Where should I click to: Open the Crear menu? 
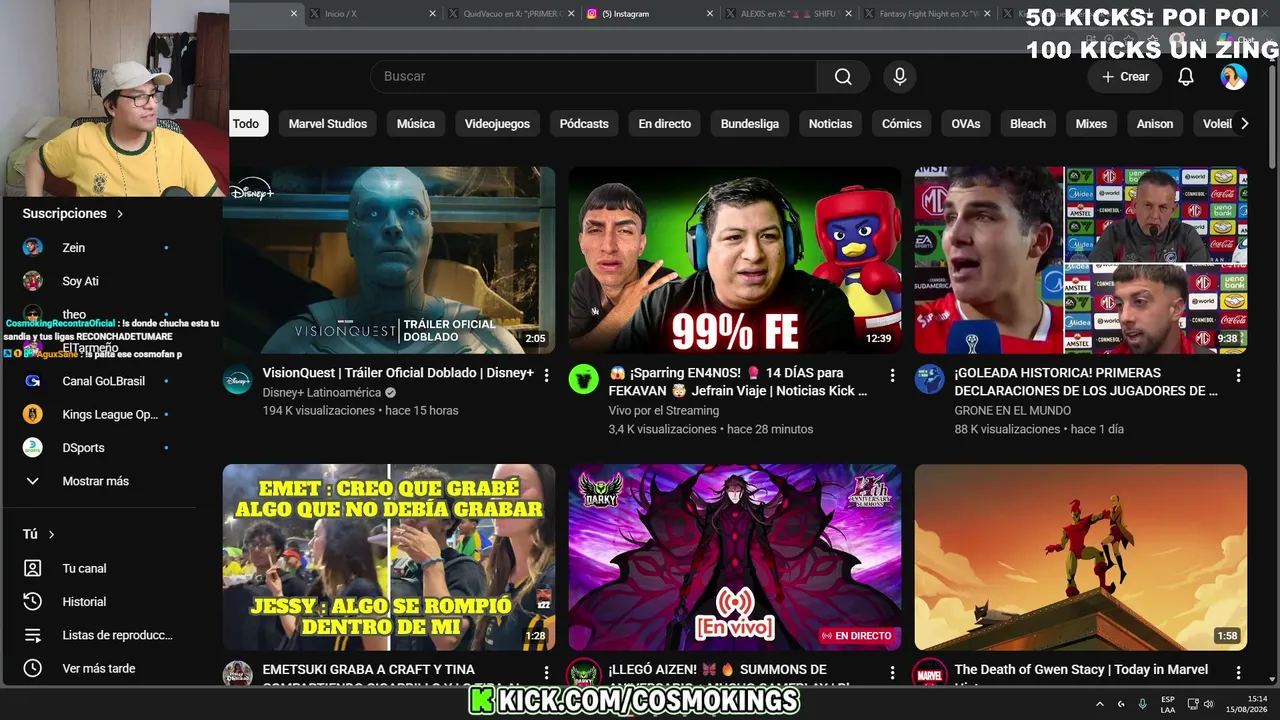[1126, 77]
